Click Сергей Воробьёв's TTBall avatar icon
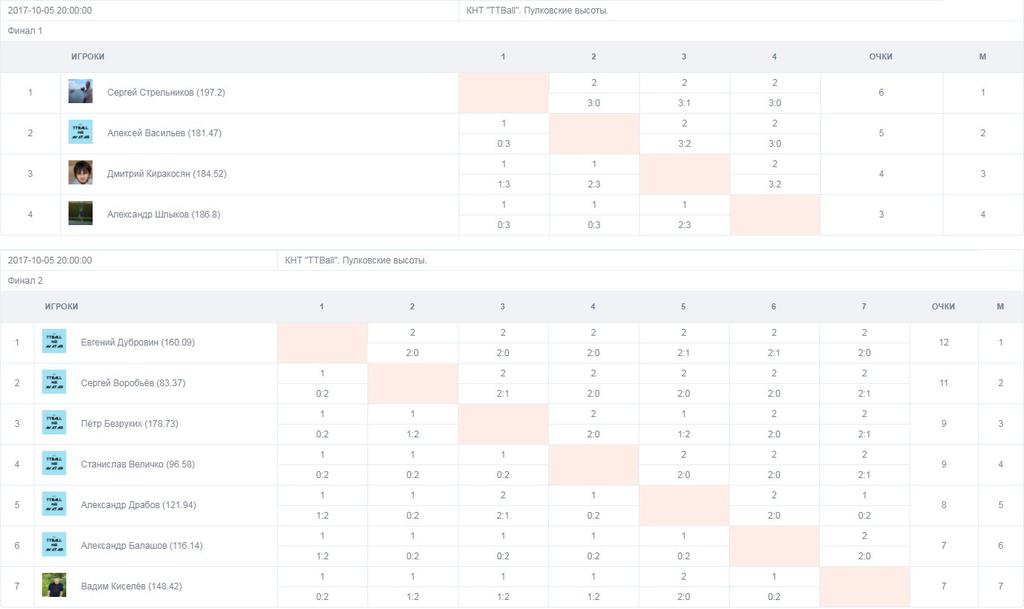Image resolution: width=1024 pixels, height=609 pixels. [x=54, y=382]
